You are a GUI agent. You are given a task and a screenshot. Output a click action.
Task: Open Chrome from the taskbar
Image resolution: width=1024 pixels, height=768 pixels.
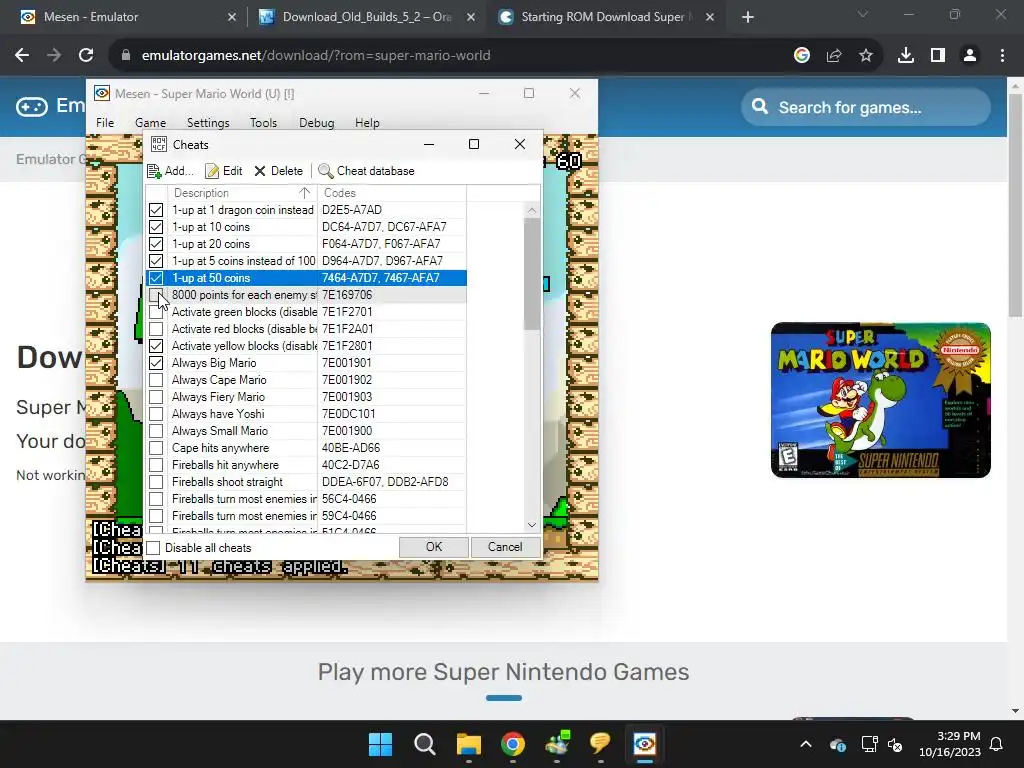click(x=513, y=744)
